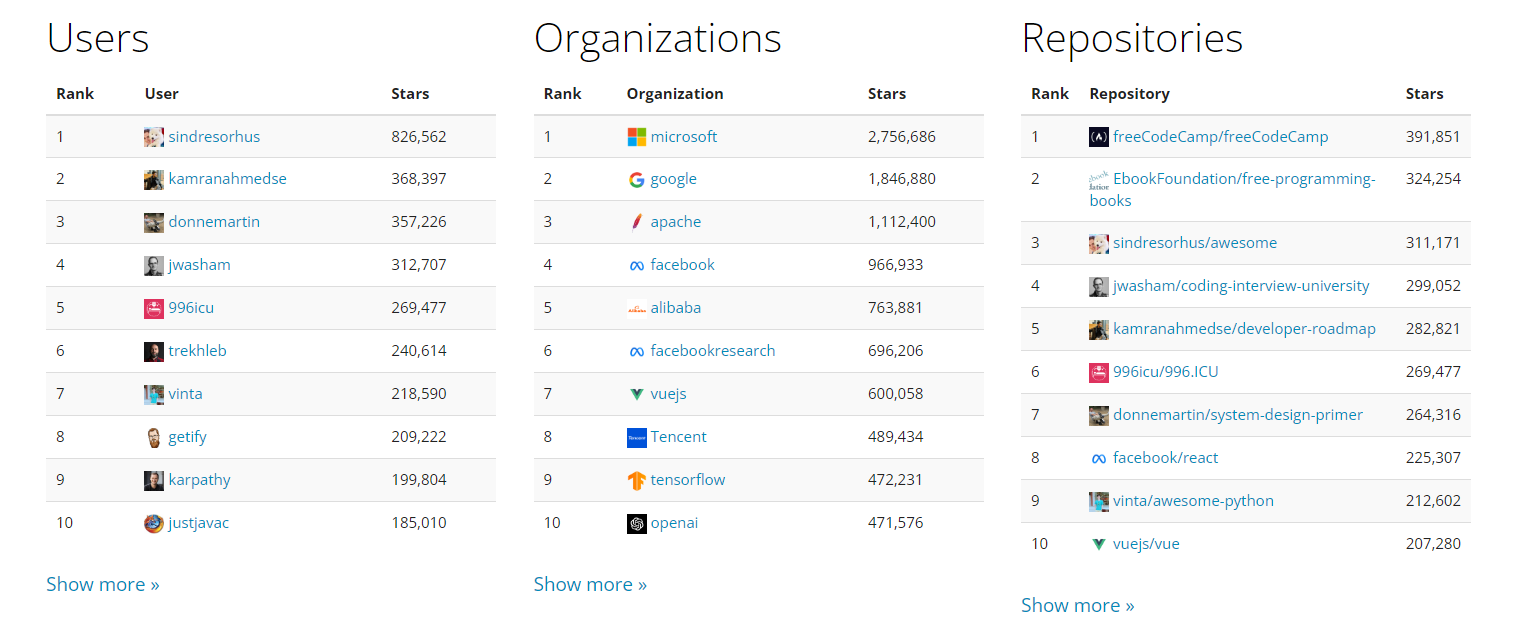
Task: Open EbookFoundation/free-programming-books repository link
Action: (1233, 190)
